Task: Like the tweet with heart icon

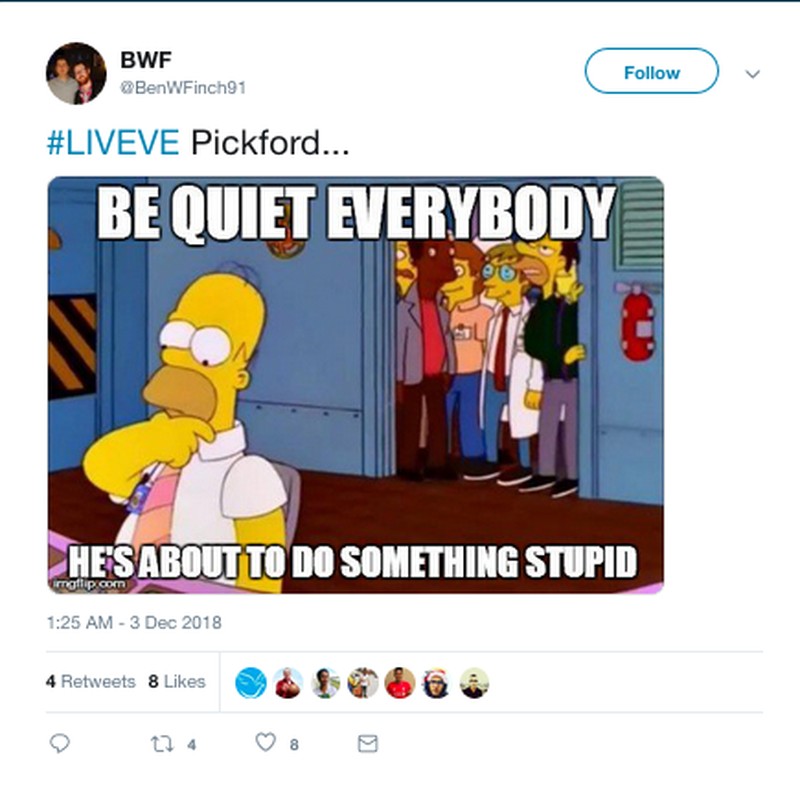Action: [x=265, y=742]
